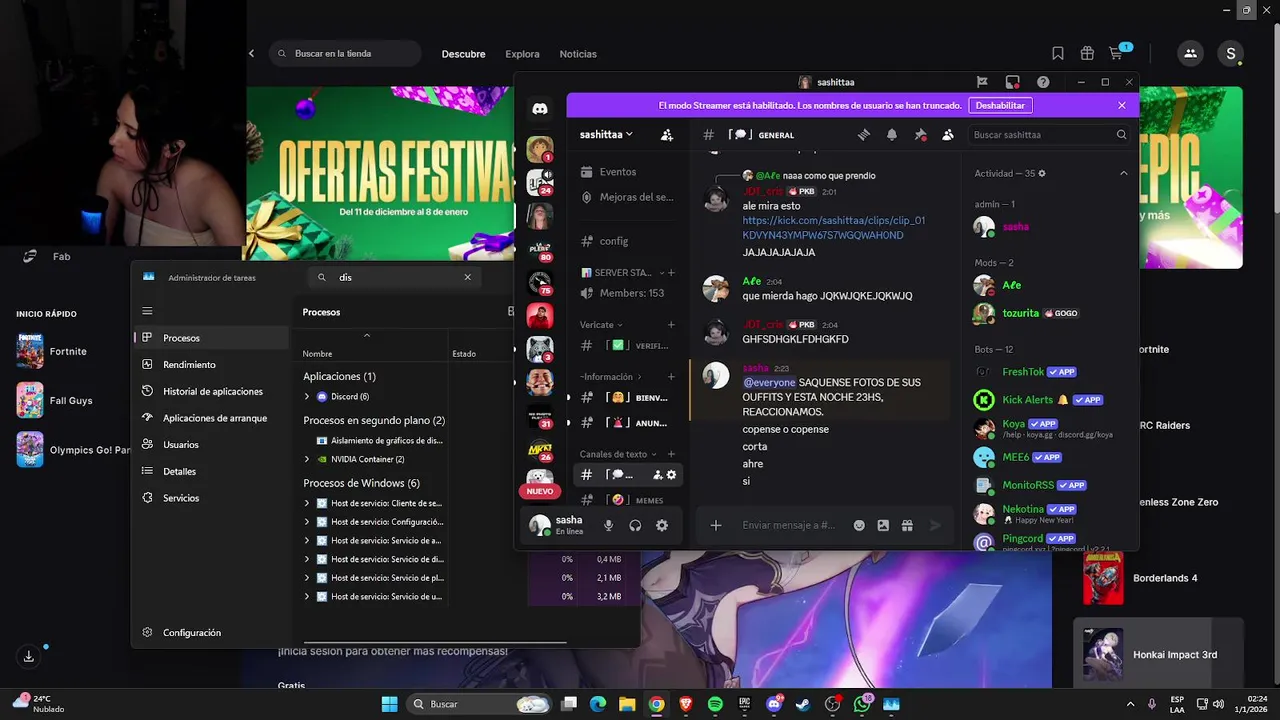This screenshot has height=720, width=1280.
Task: Mute microphone in Discord user panel
Action: click(x=608, y=525)
